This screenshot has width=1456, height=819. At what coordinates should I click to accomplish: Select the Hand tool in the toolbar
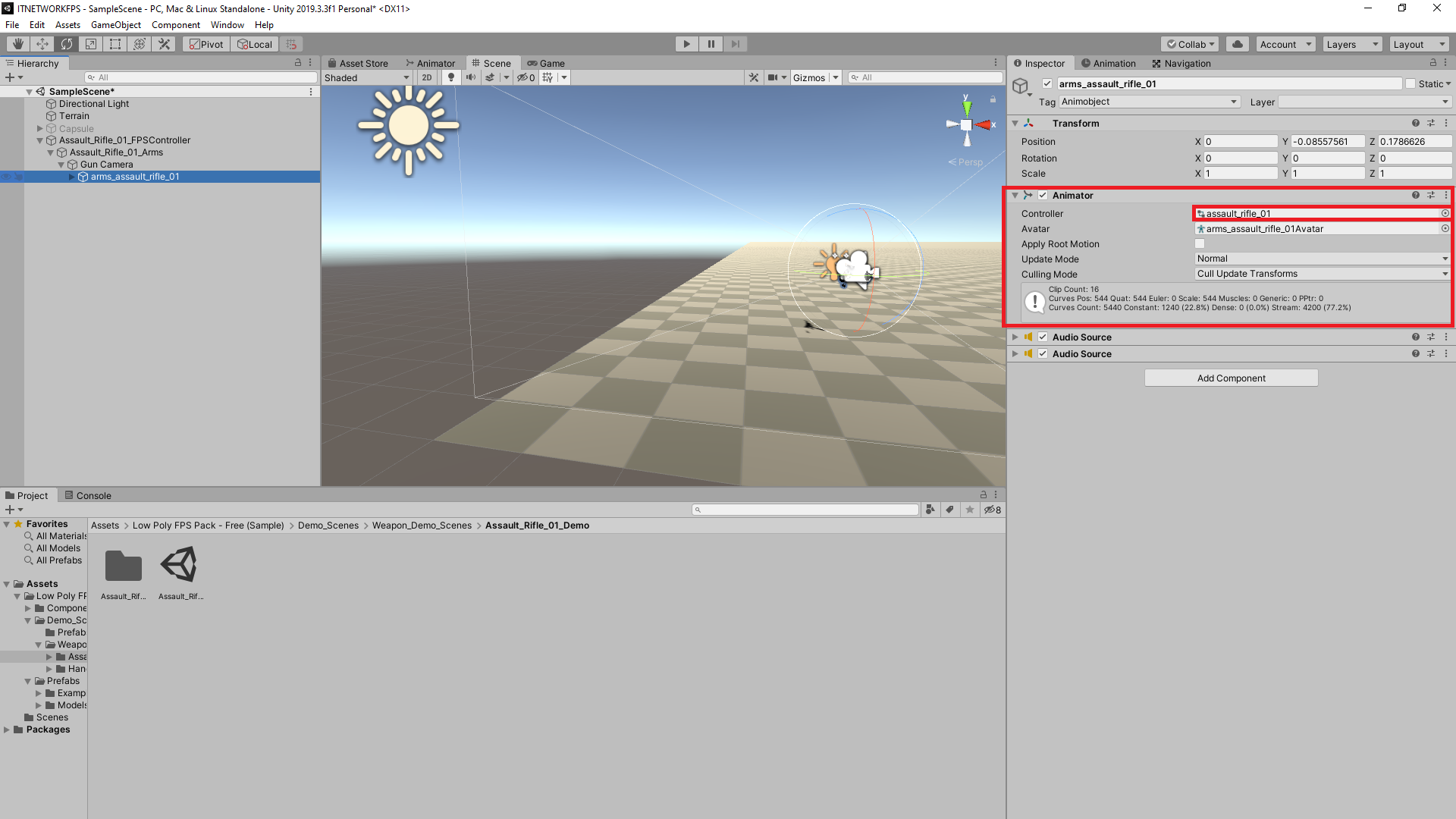click(x=17, y=43)
